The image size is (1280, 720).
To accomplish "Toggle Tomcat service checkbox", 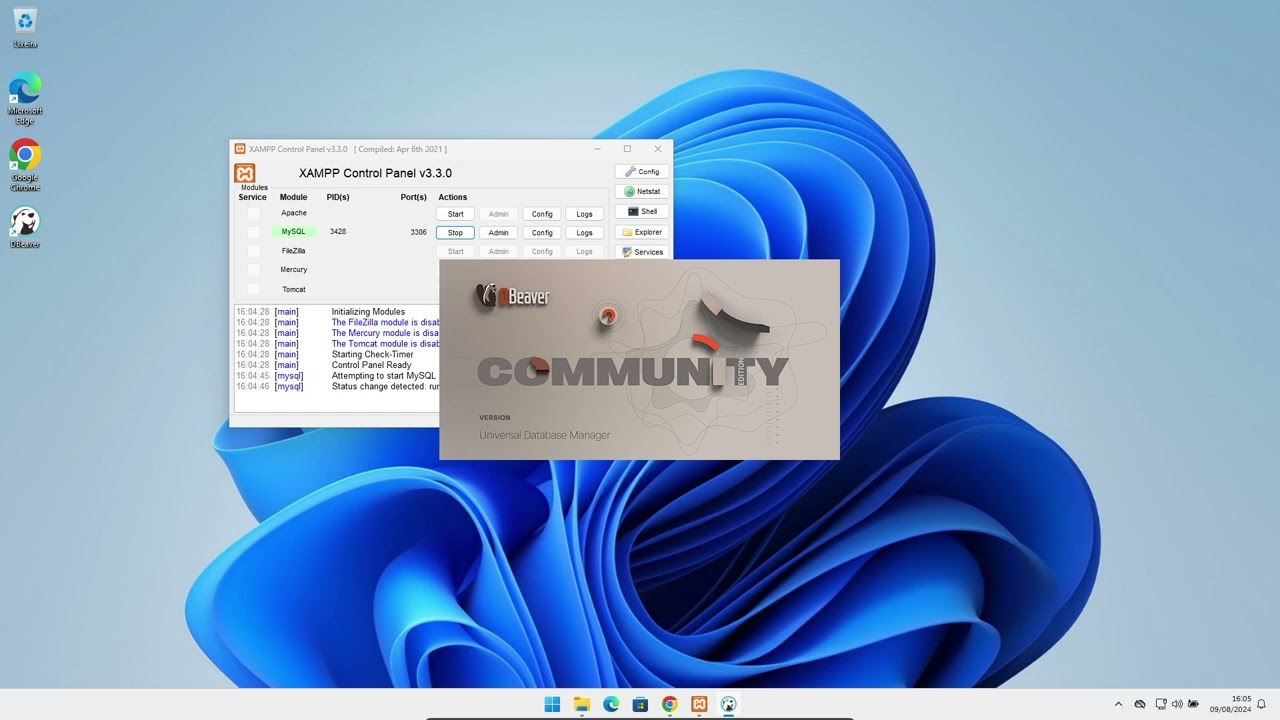I will tap(253, 289).
